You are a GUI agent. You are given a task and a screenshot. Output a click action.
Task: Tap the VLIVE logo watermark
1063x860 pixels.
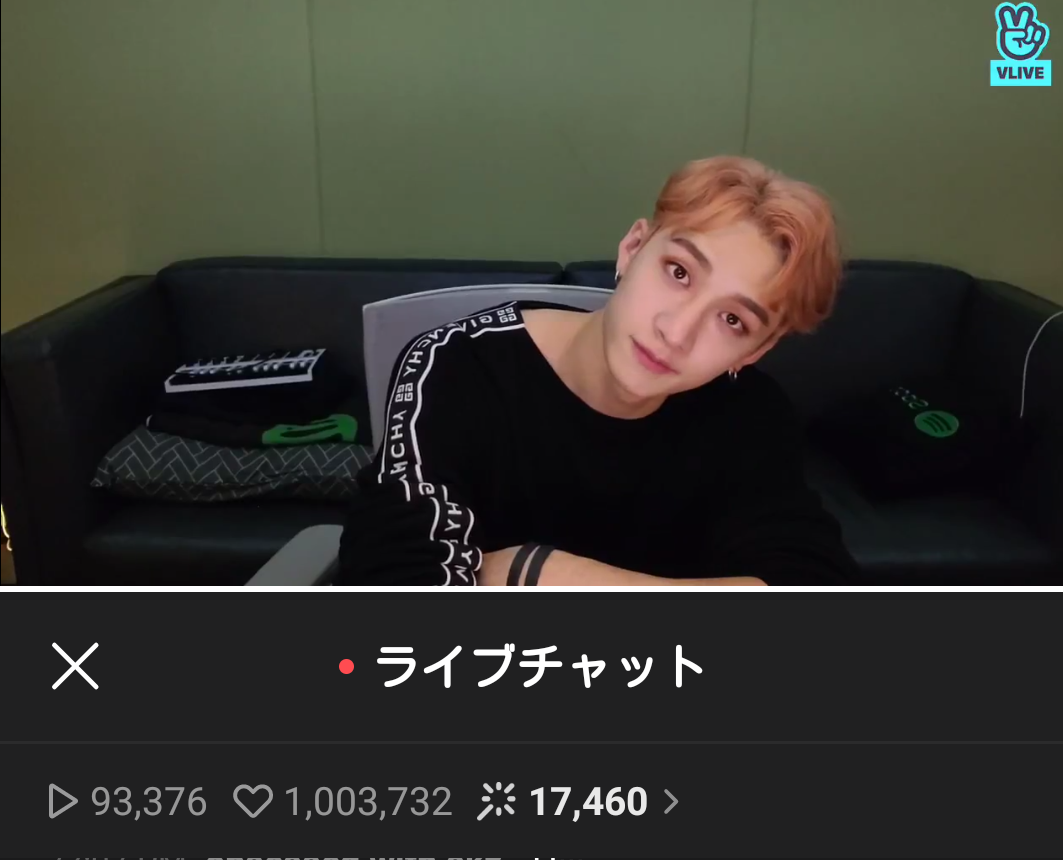pos(1022,44)
